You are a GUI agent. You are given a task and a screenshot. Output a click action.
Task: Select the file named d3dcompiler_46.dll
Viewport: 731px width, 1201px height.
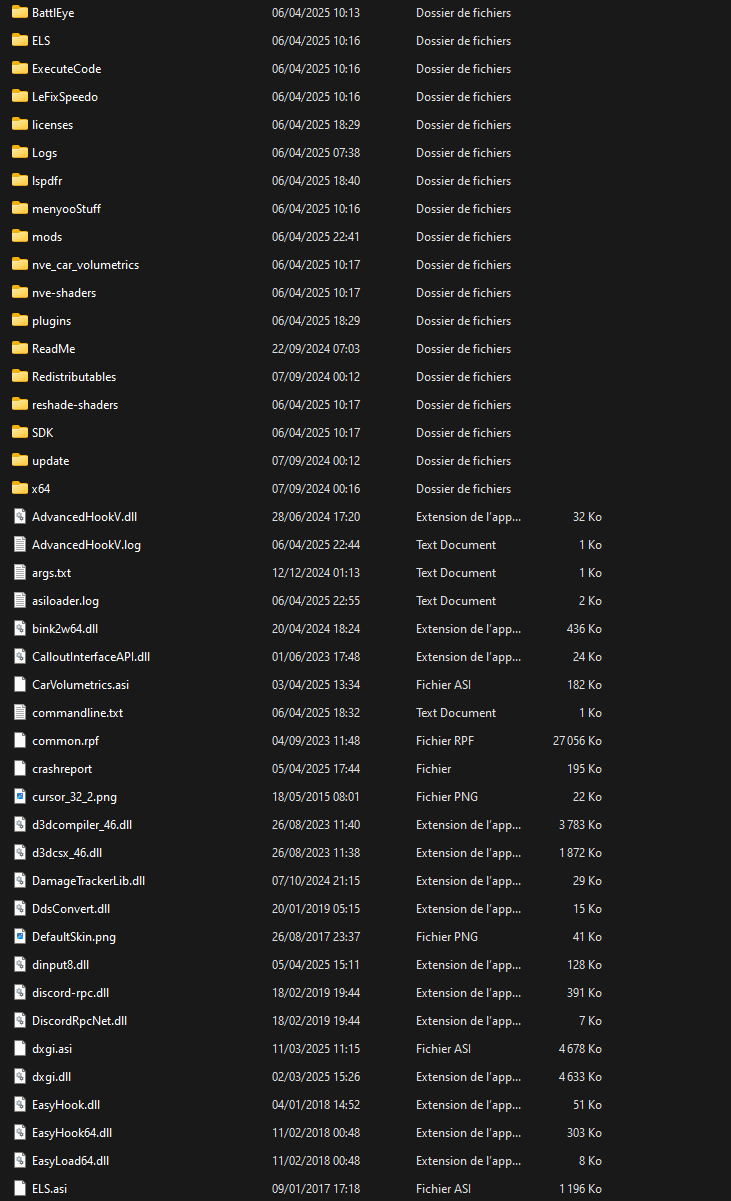pos(82,825)
